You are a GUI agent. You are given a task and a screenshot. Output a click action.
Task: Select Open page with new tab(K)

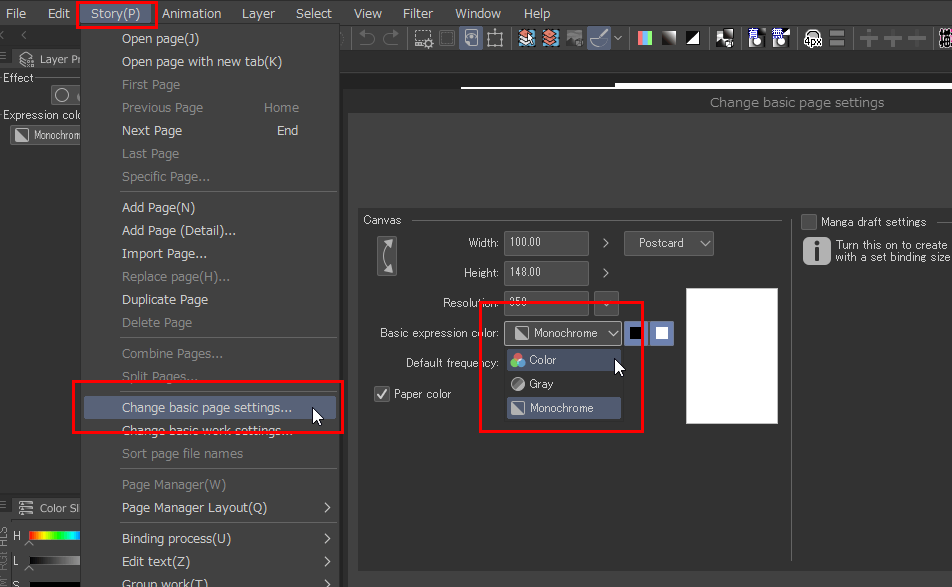coord(202,61)
